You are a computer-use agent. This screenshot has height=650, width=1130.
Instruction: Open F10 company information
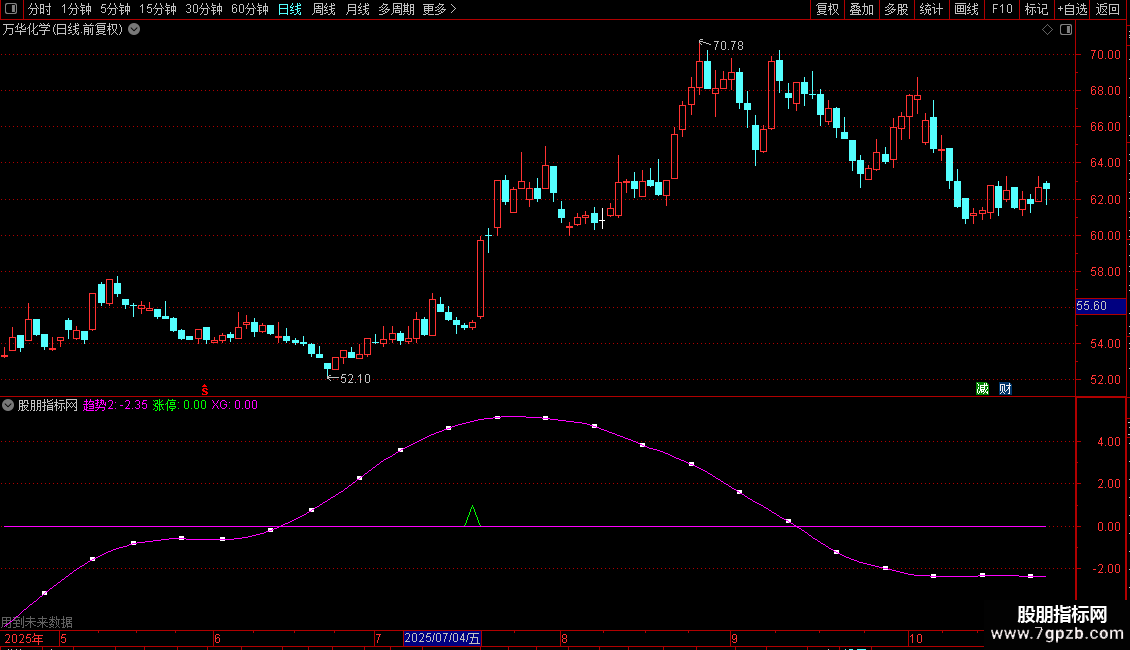[x=1002, y=9]
